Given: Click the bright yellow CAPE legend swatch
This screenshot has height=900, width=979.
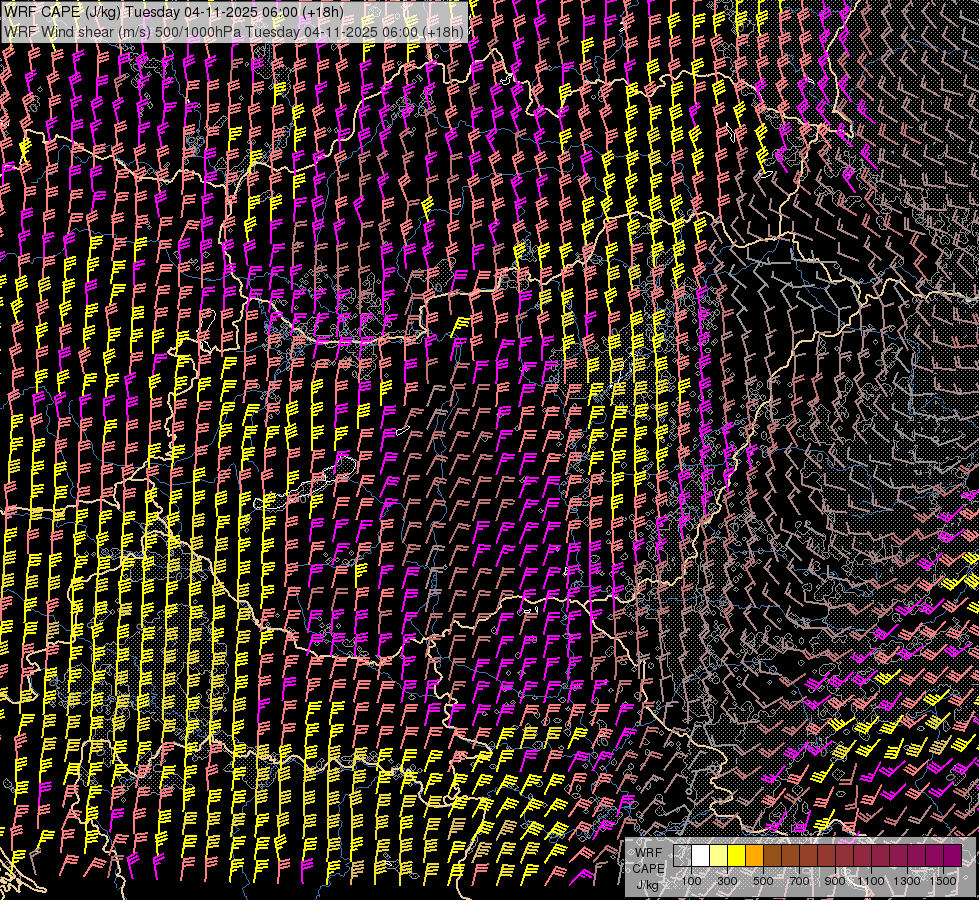Looking at the screenshot, I should tap(736, 855).
